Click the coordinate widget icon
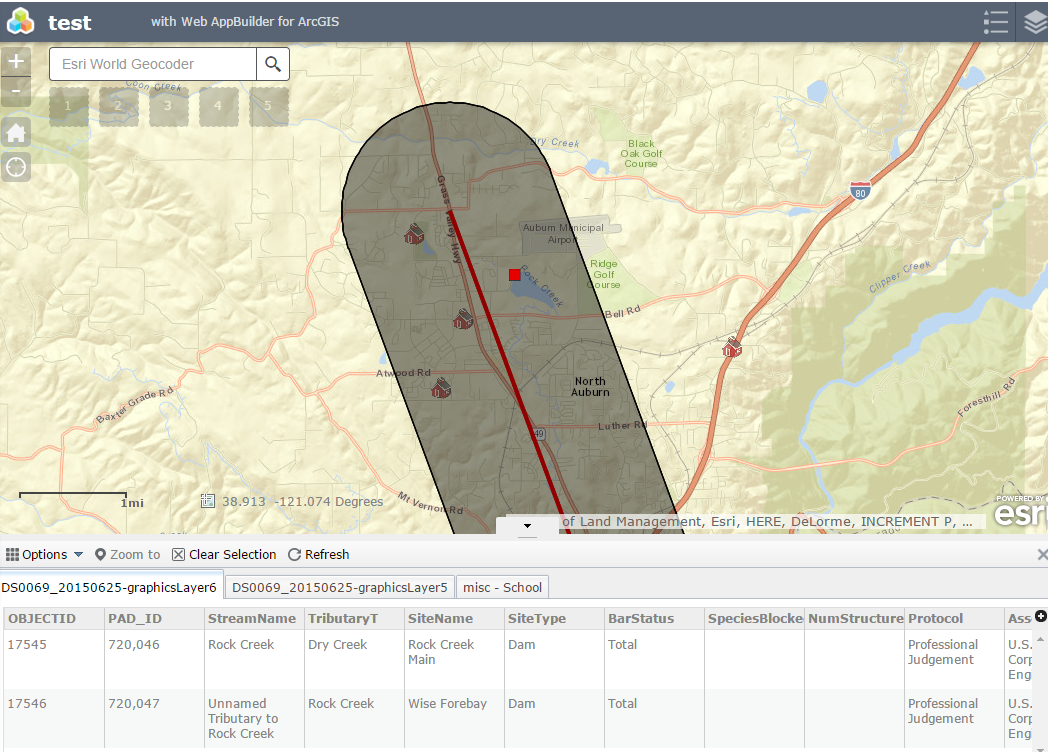 (x=208, y=501)
